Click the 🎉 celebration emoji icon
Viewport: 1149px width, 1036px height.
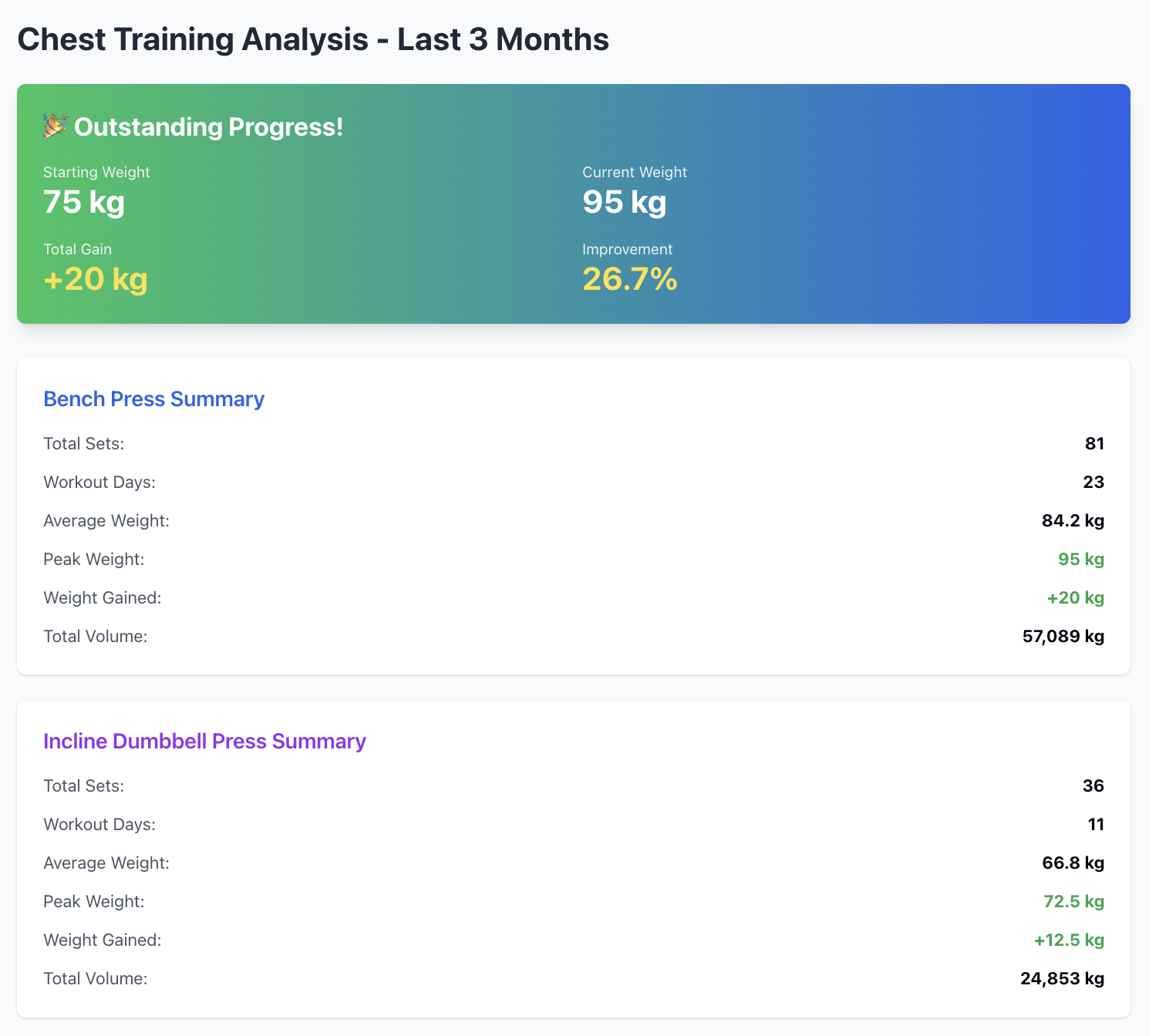point(55,127)
